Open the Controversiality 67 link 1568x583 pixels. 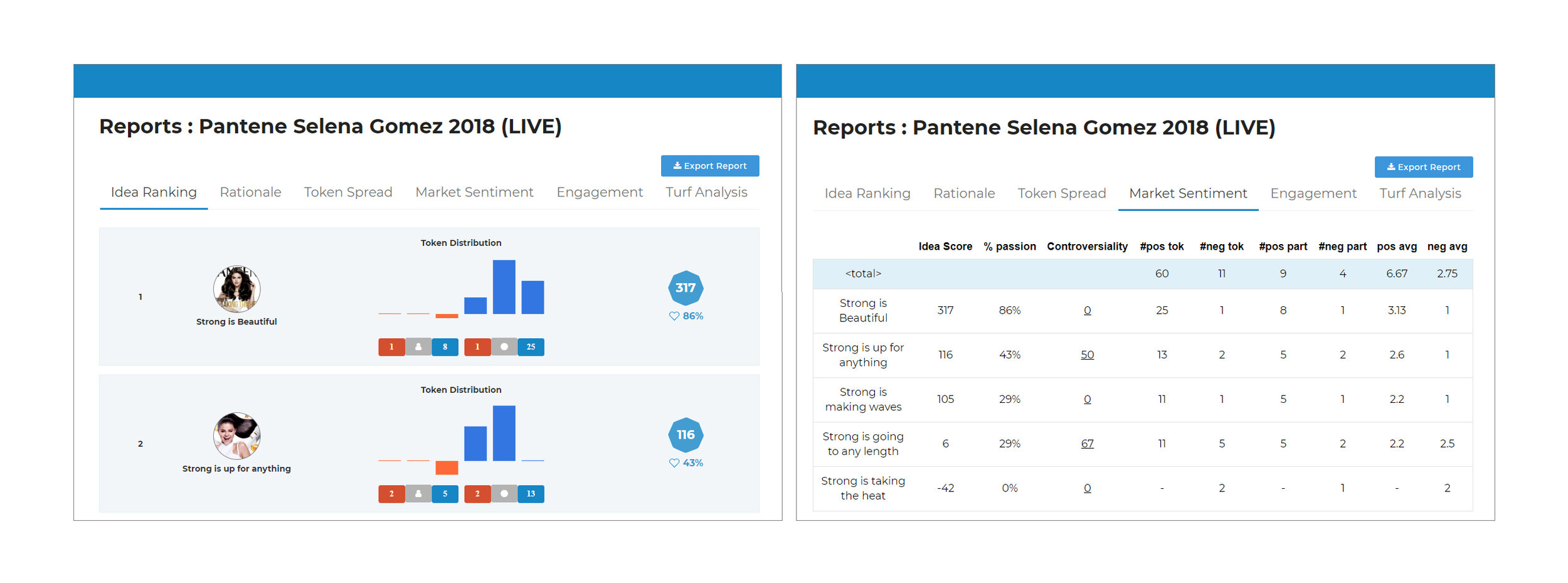coord(1087,444)
